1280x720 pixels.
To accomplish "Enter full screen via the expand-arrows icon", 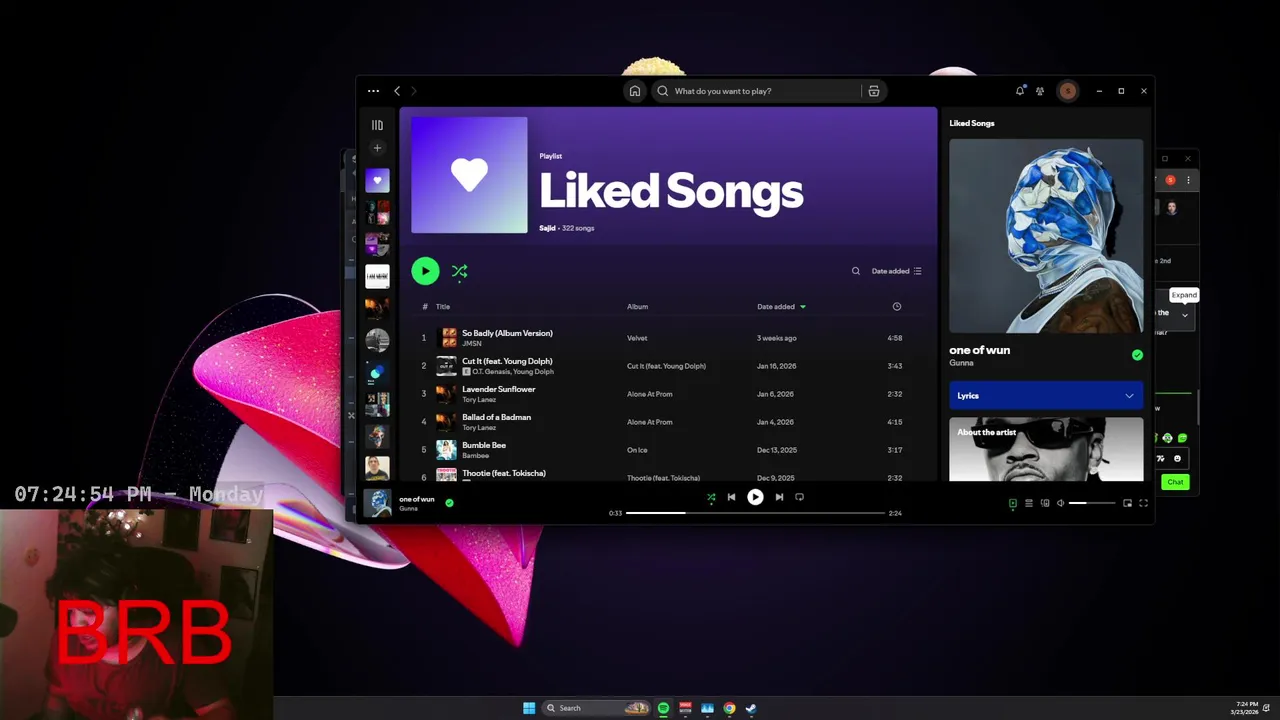I will point(1143,503).
